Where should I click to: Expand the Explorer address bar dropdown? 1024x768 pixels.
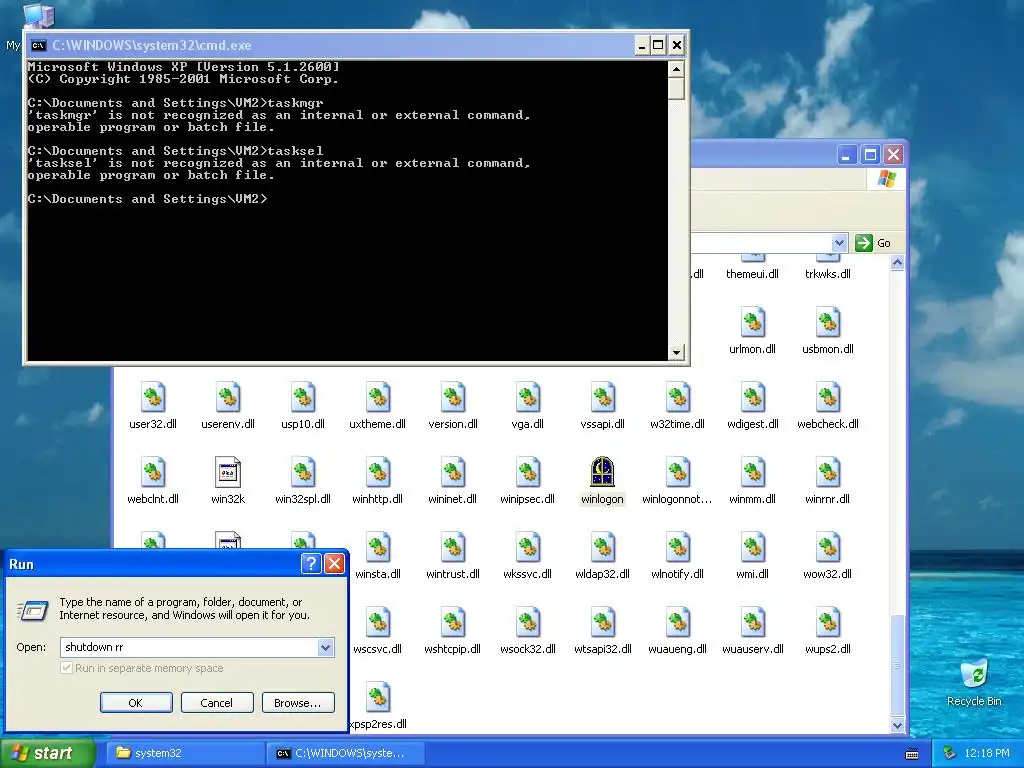click(x=839, y=243)
